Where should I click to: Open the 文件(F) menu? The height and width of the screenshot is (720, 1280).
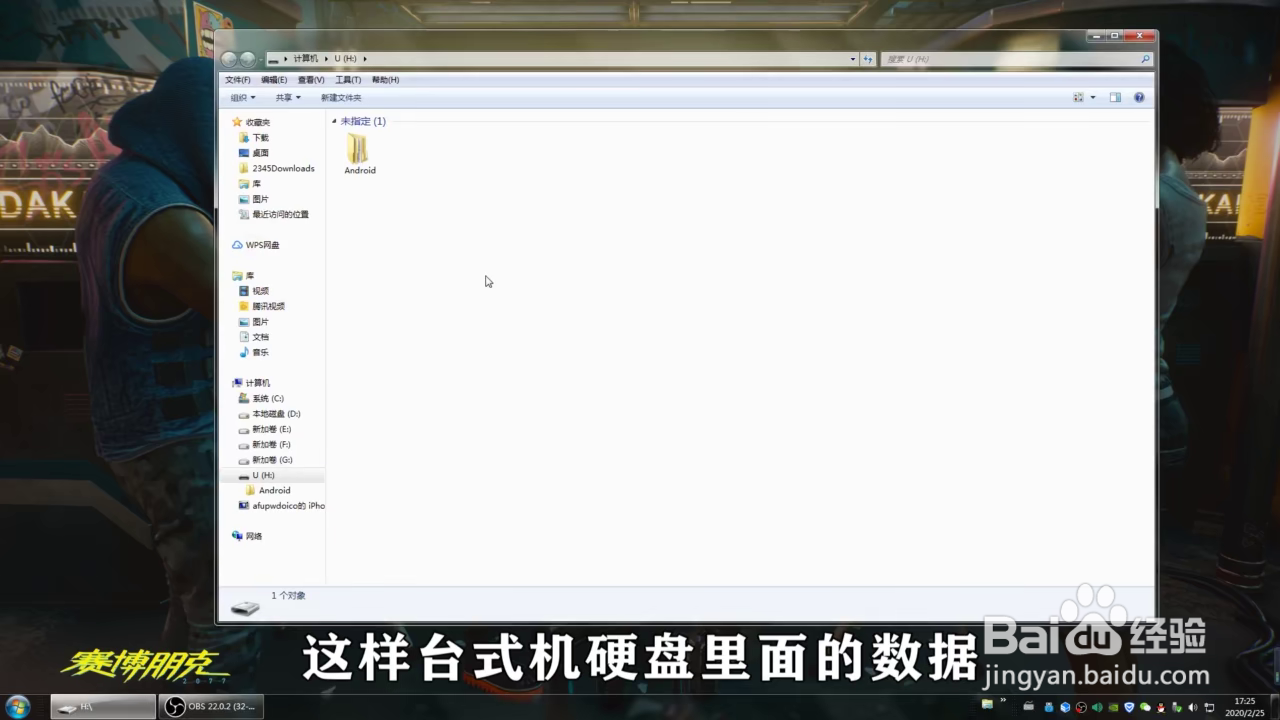coord(238,80)
